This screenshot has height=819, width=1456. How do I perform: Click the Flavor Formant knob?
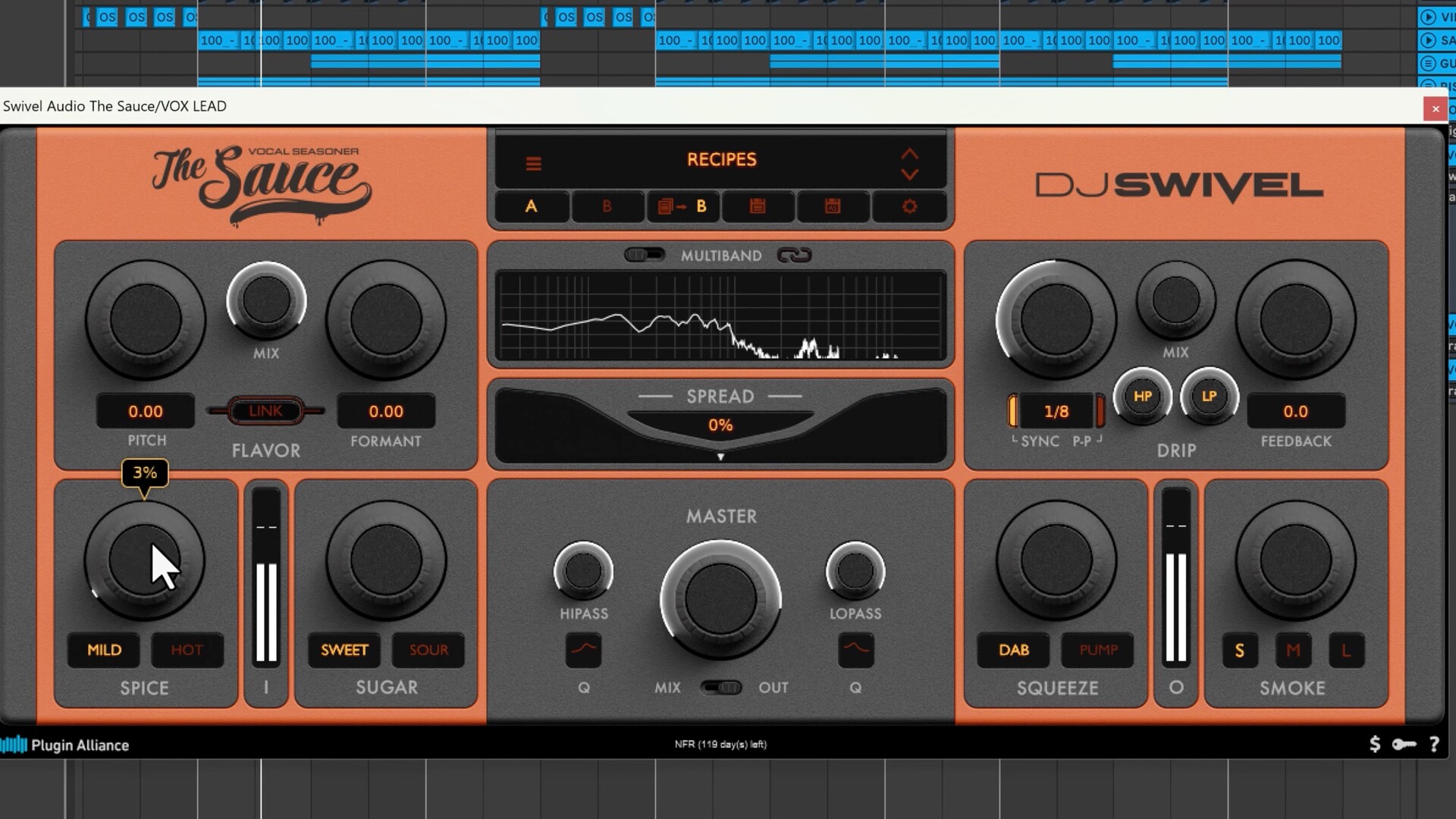386,319
